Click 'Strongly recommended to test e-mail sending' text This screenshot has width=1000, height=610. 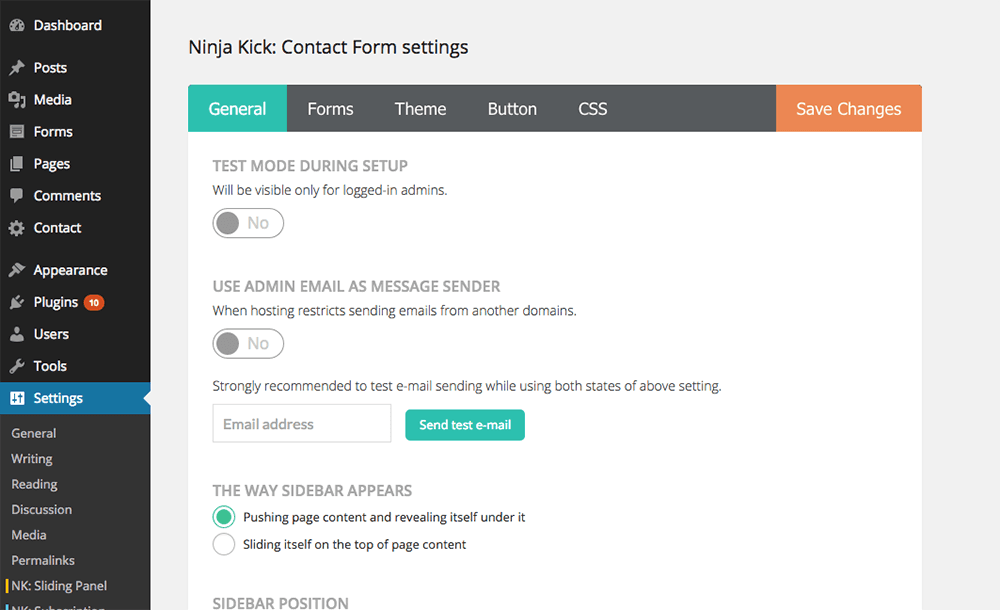coord(467,386)
